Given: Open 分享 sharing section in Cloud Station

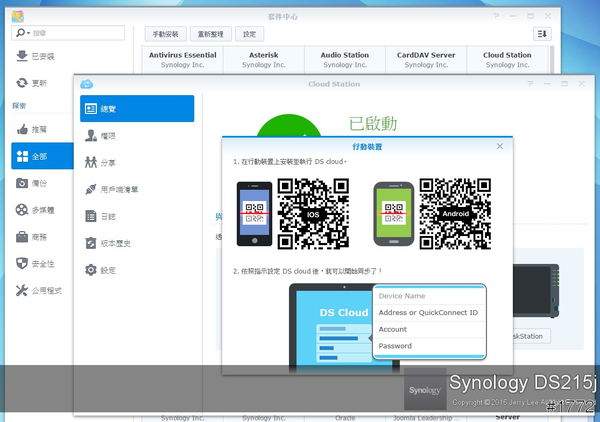Looking at the screenshot, I should click(137, 162).
